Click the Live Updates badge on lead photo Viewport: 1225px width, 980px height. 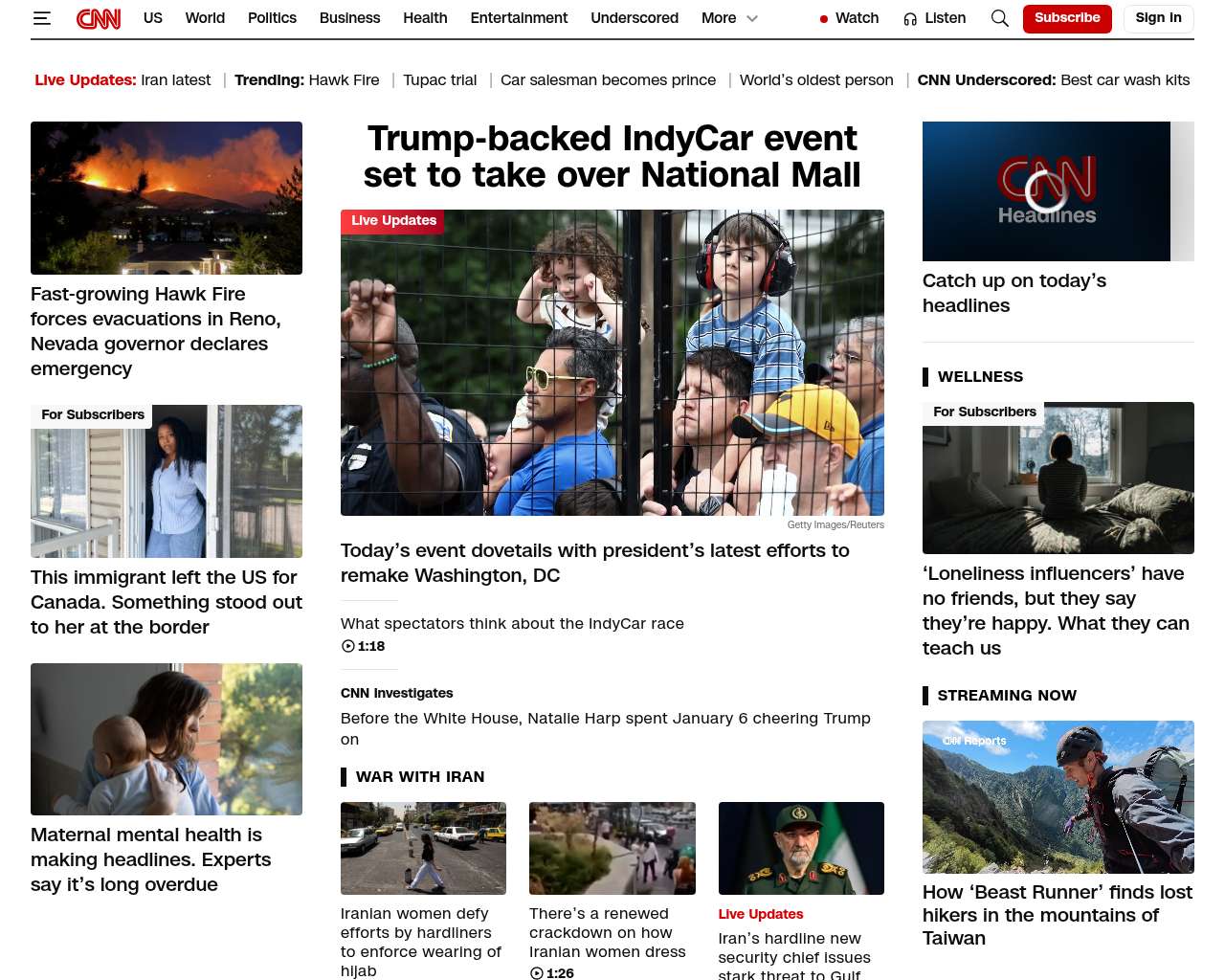pos(393,221)
